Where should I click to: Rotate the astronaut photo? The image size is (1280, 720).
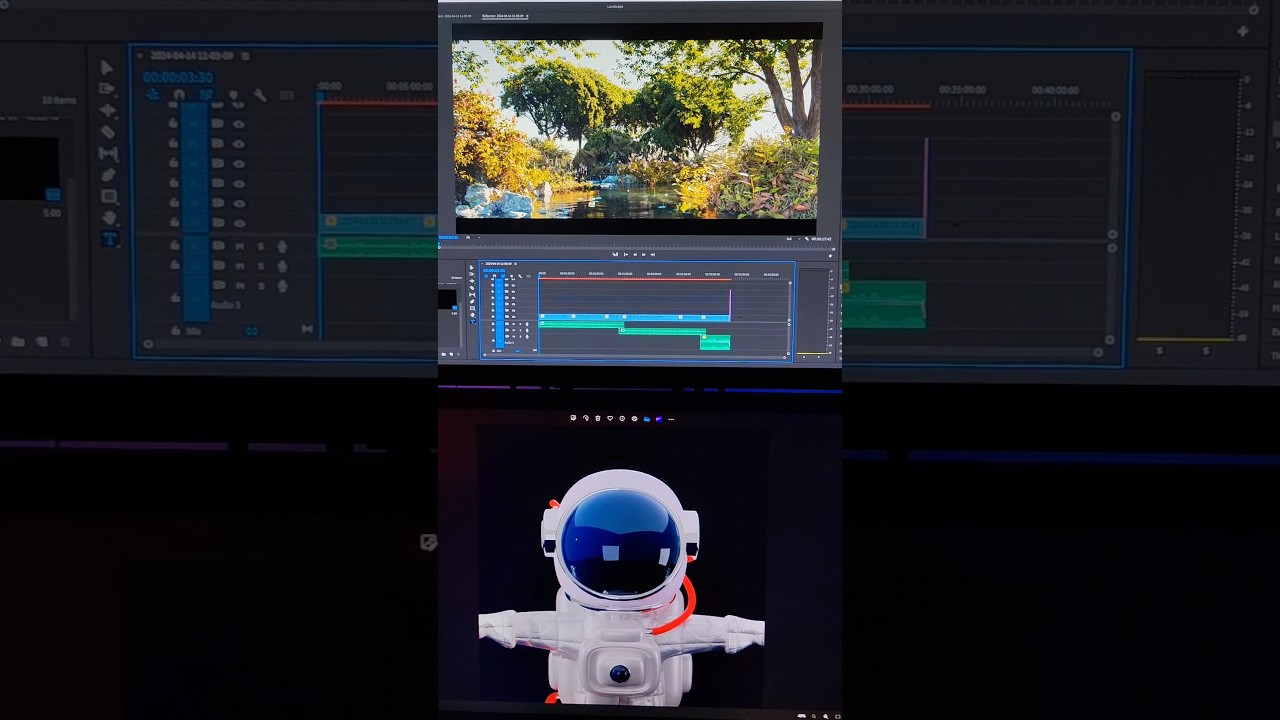tap(586, 418)
